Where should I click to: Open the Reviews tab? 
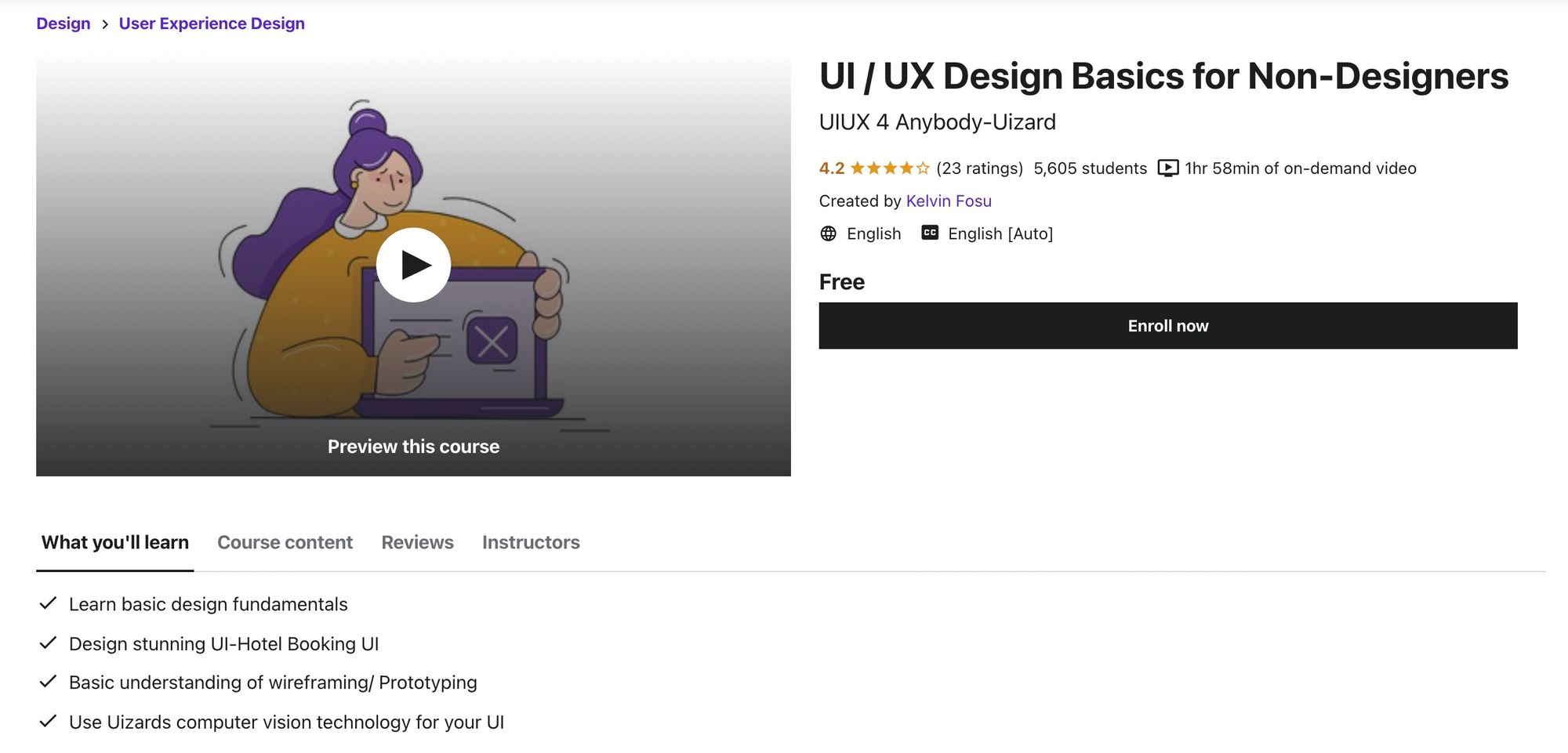(x=416, y=541)
